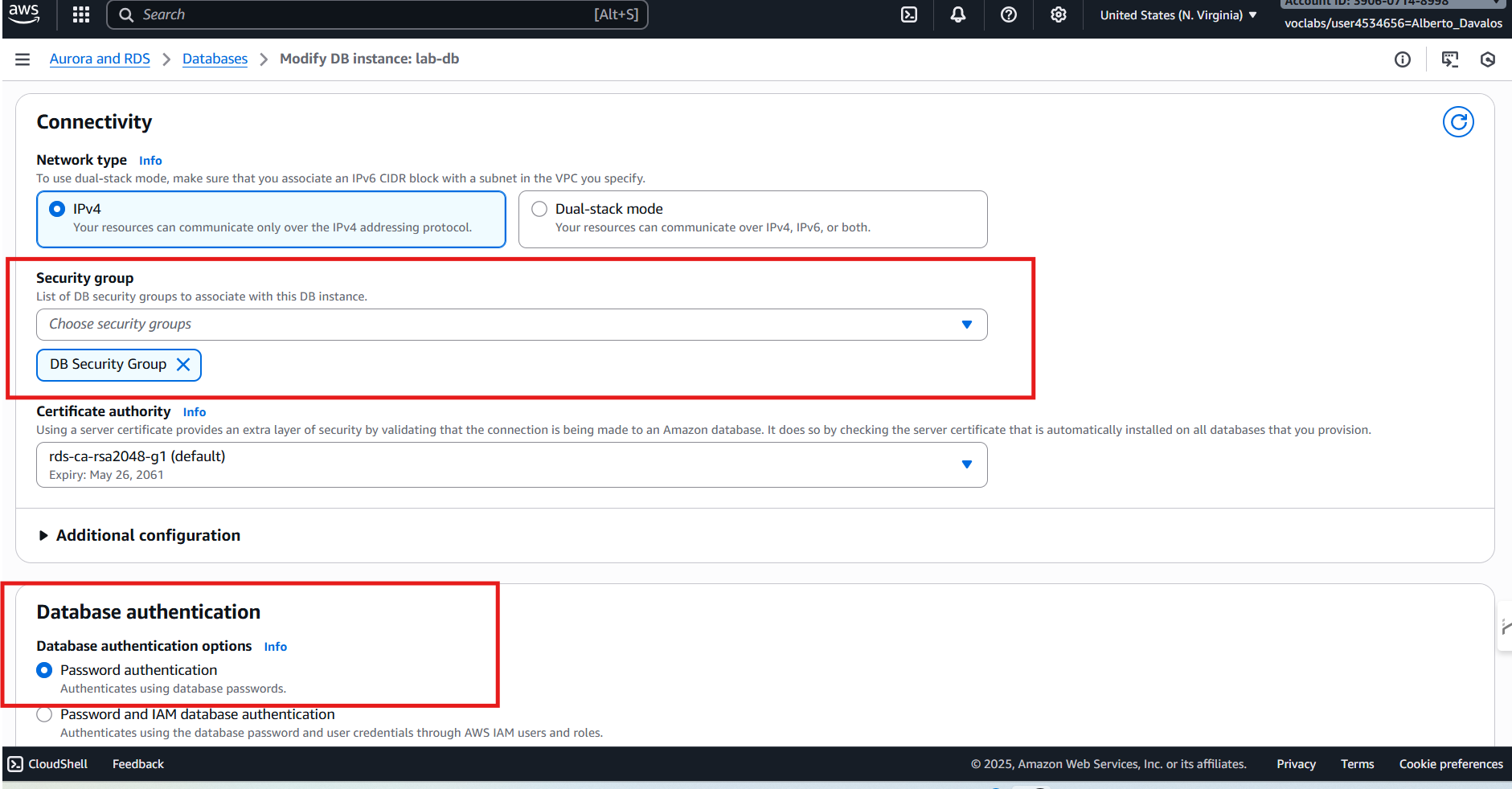
Task: Open the Certificate authority dropdown
Action: 511,464
